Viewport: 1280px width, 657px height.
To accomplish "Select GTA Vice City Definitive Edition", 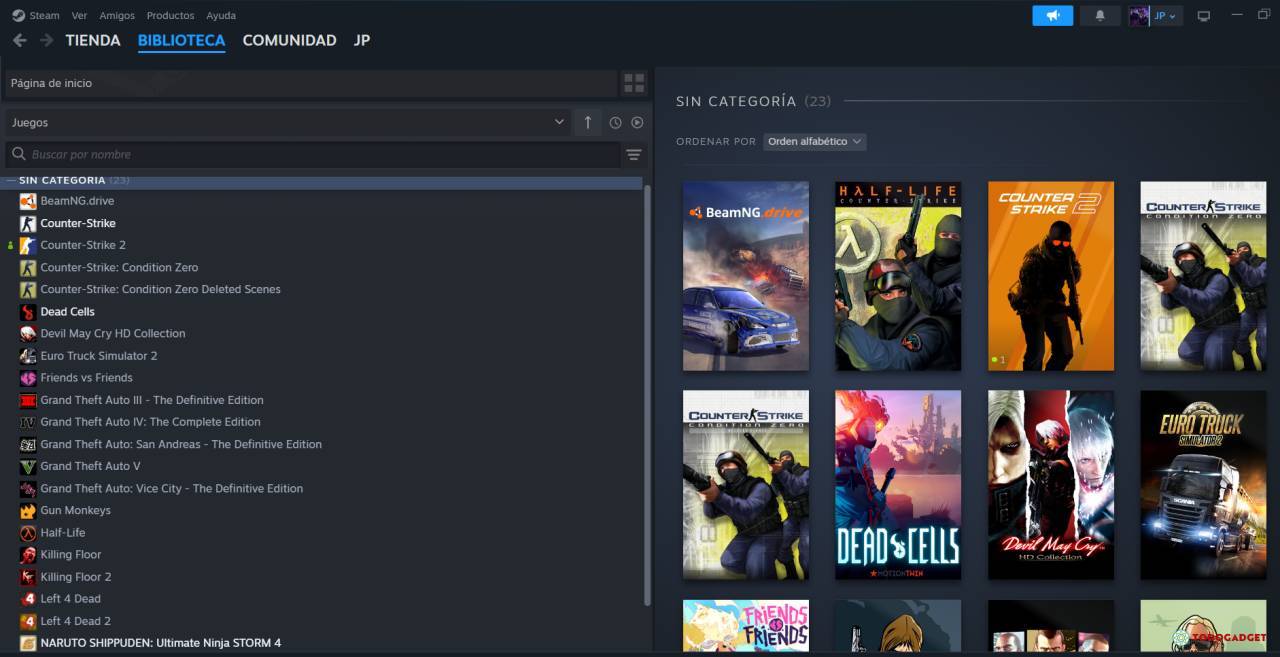I will coord(171,488).
